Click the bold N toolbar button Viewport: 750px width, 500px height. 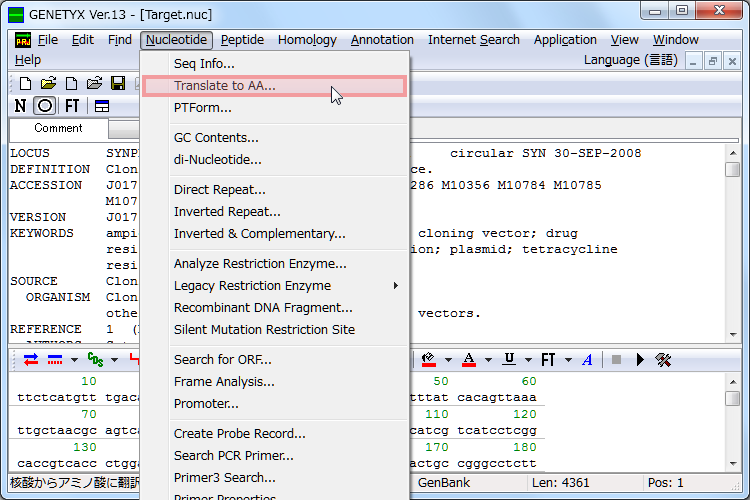[x=20, y=106]
